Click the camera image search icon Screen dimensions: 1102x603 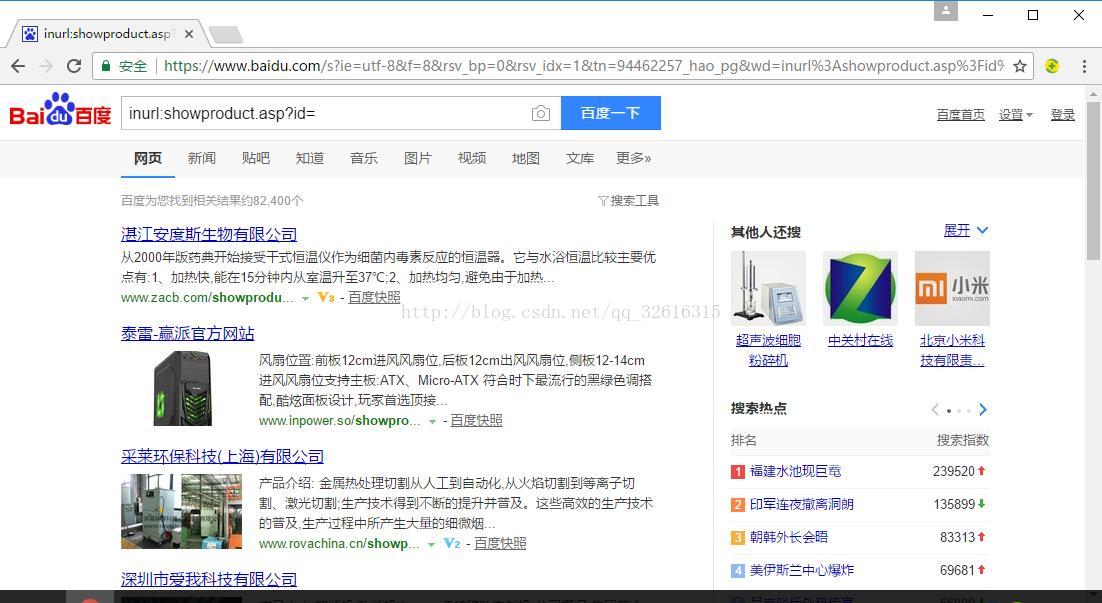point(540,113)
